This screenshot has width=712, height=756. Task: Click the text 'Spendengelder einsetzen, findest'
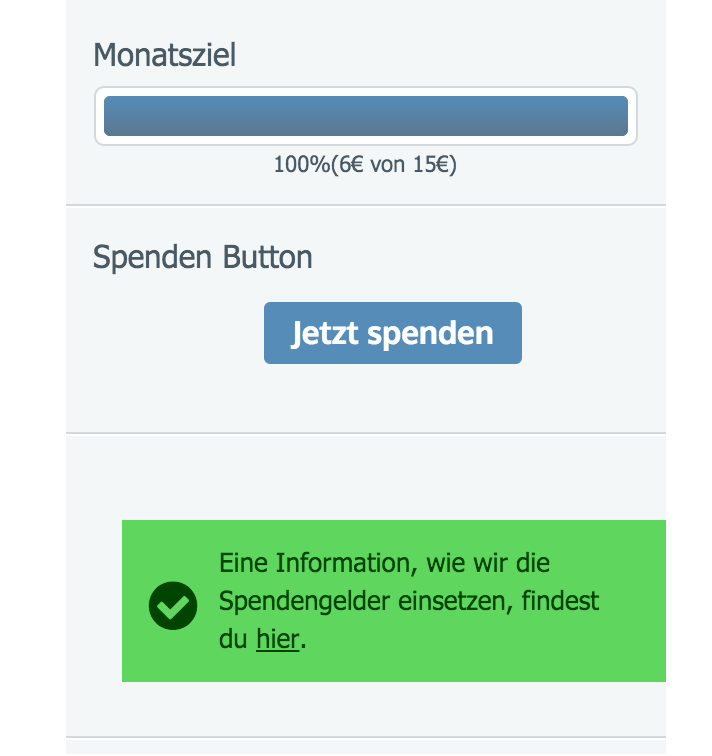pos(409,601)
